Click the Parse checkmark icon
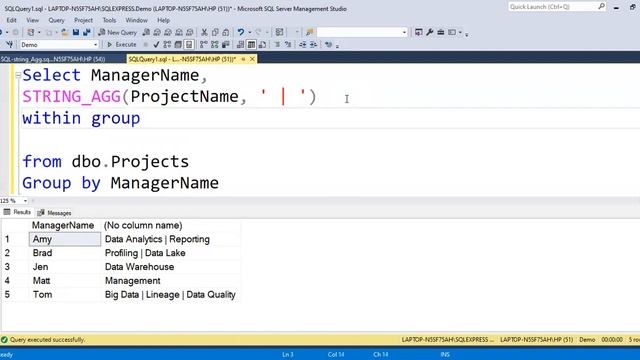640x360 pixels. point(156,44)
